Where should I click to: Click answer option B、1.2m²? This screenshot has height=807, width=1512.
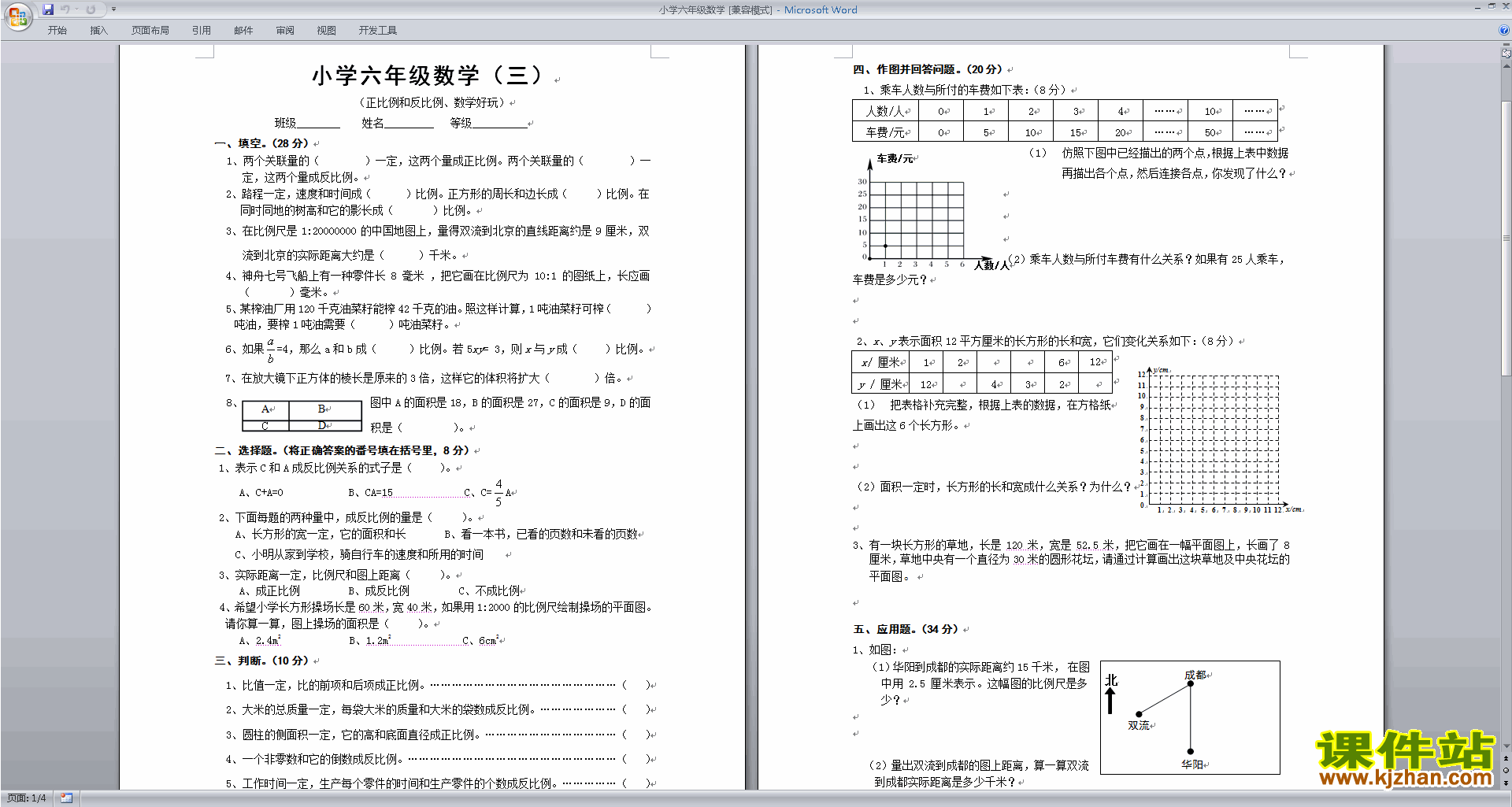pos(369,641)
